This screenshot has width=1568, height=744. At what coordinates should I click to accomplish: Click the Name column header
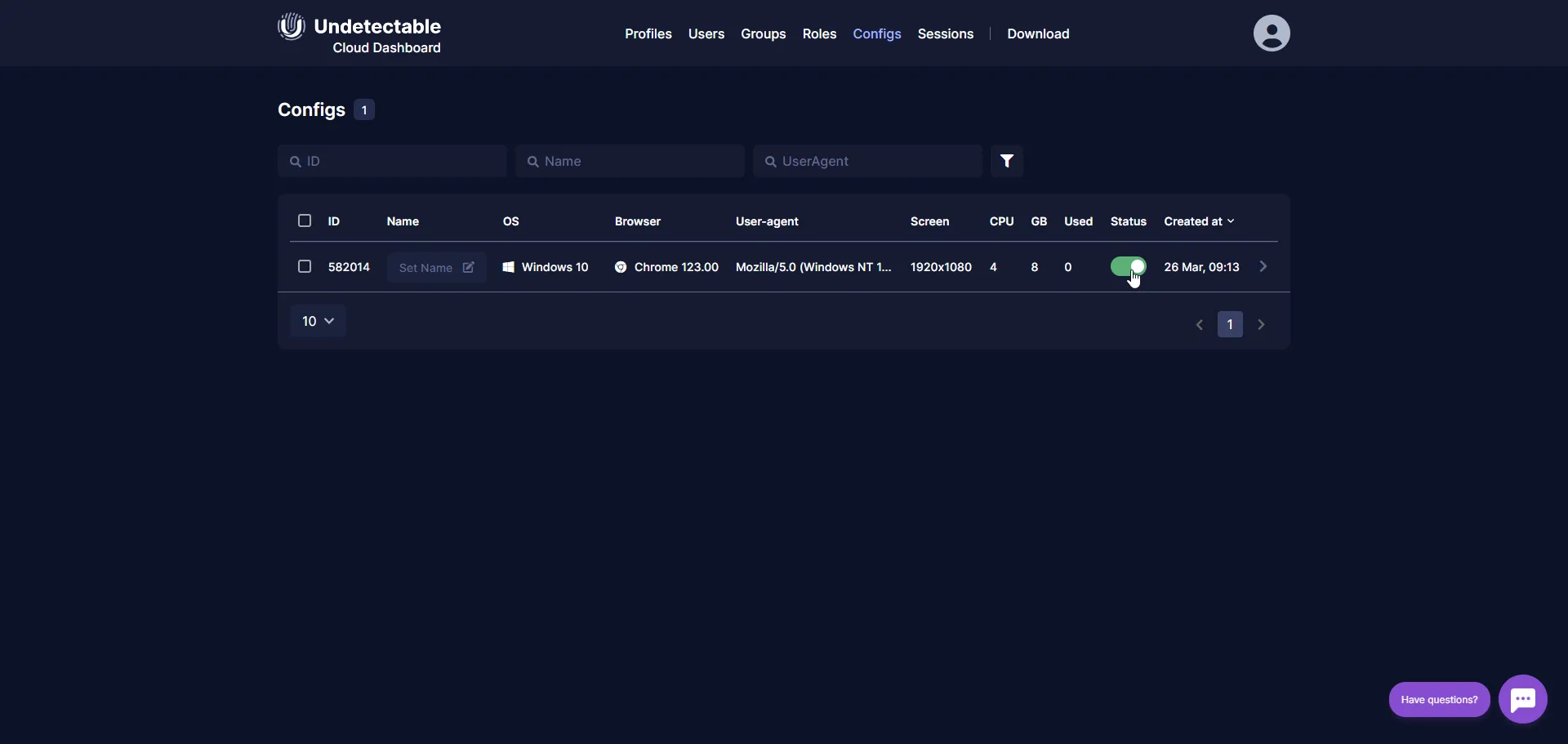click(403, 221)
